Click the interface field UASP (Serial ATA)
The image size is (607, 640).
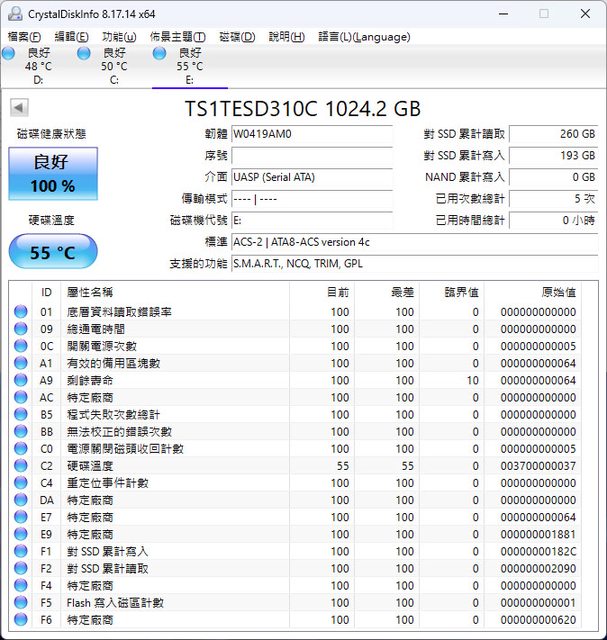312,177
